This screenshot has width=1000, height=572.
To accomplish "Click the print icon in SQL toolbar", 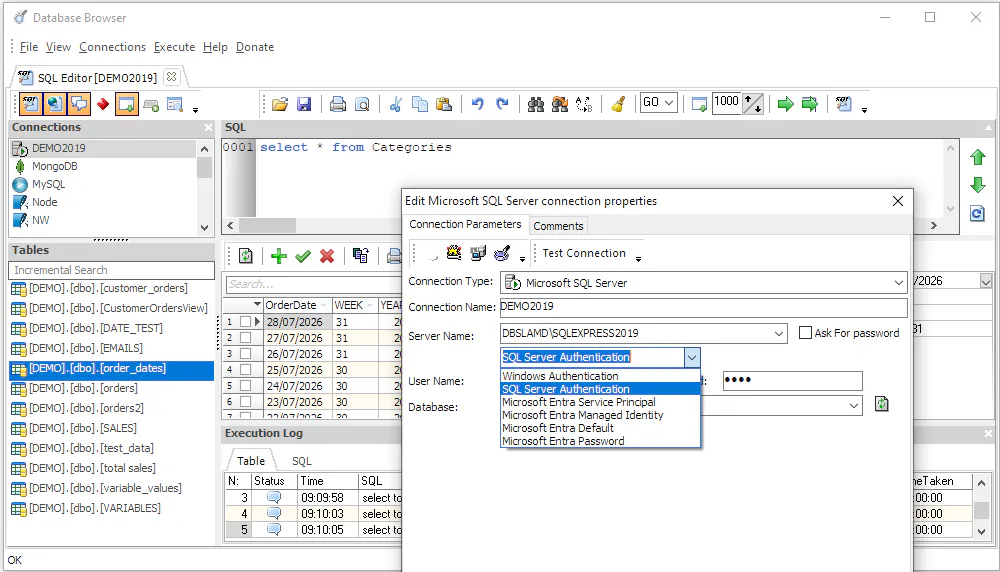I will tap(337, 104).
